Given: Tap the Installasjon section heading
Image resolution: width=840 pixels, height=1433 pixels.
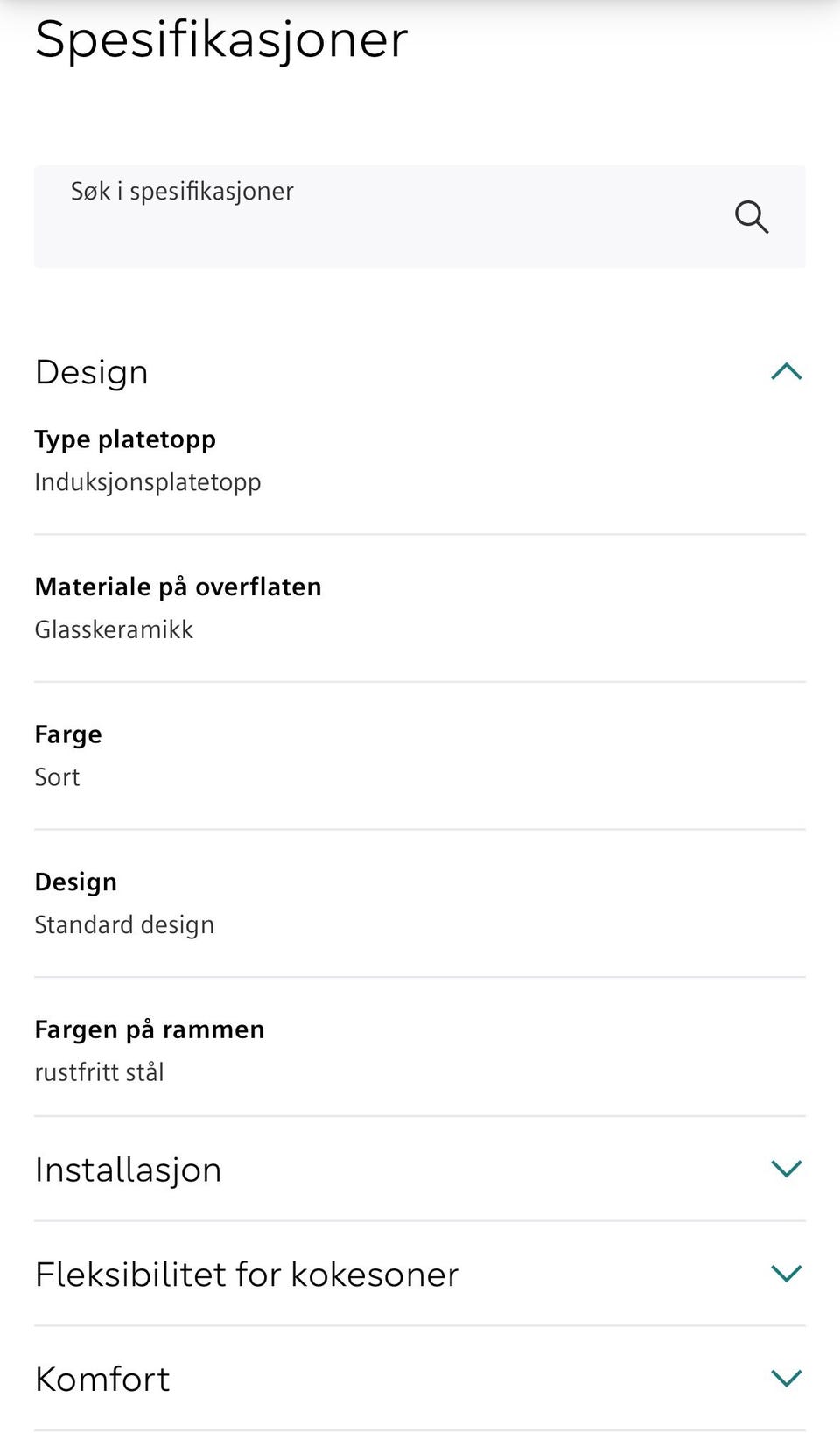Looking at the screenshot, I should point(129,1170).
